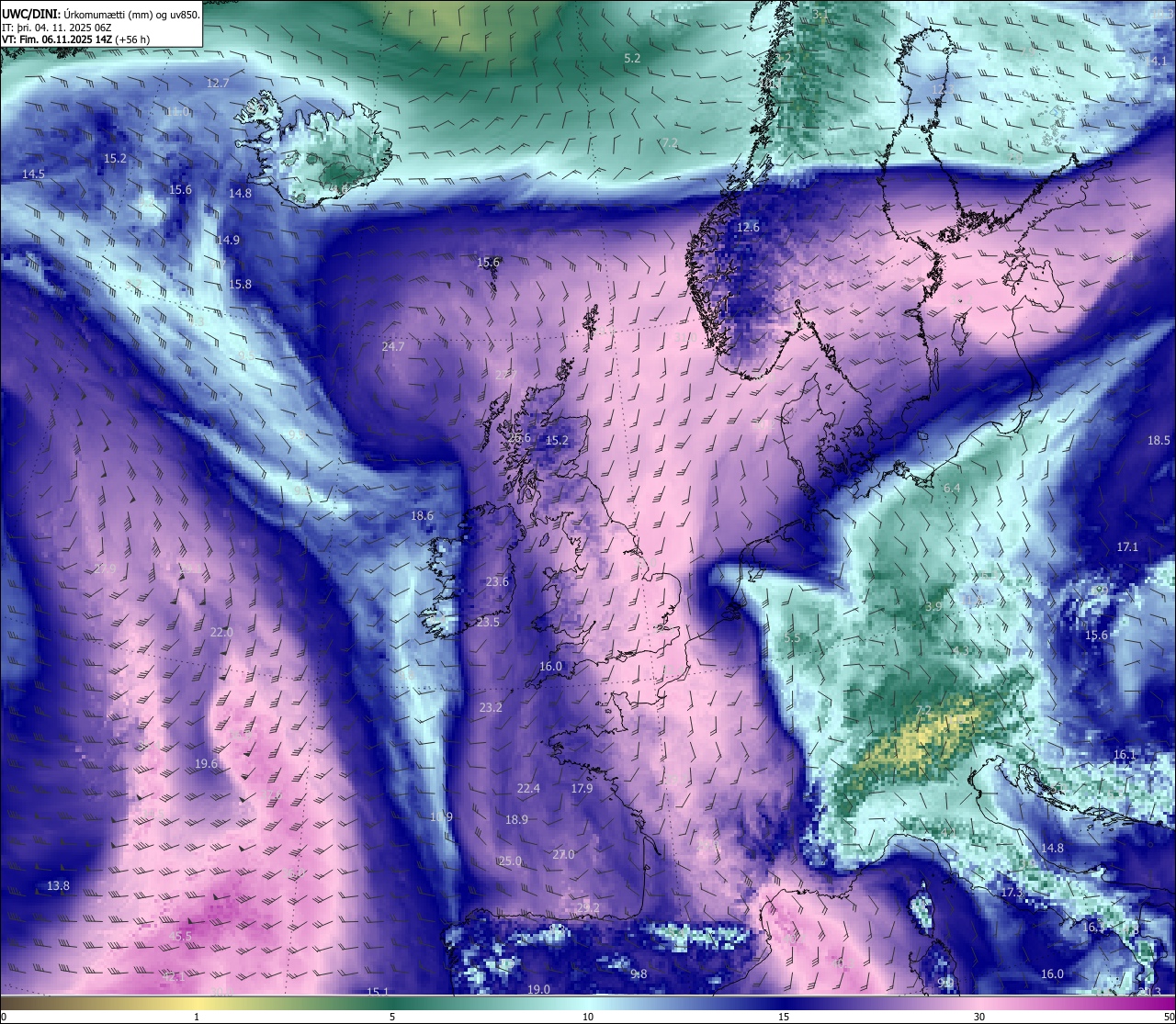Click the 14.5 value at left edge

(33, 174)
